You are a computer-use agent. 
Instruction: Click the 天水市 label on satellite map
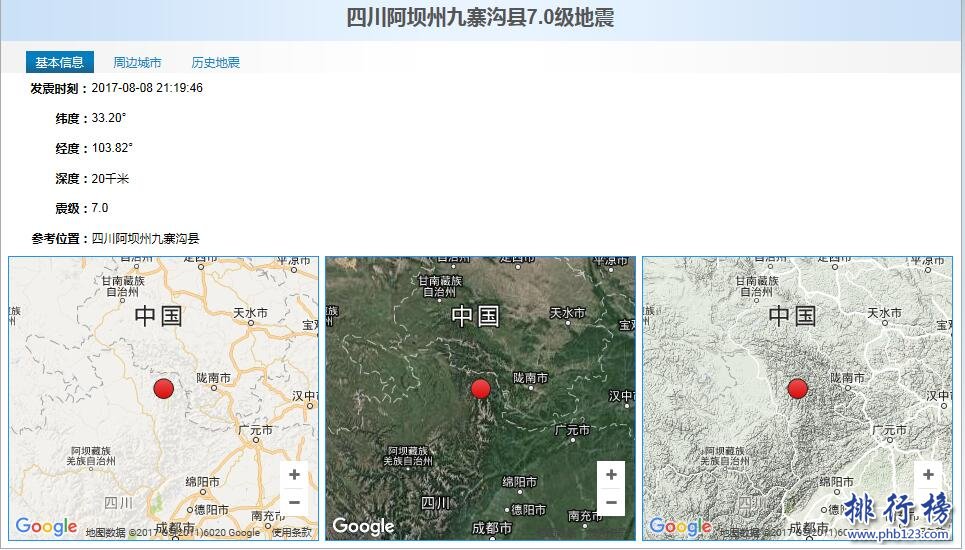pyautogui.click(x=567, y=313)
